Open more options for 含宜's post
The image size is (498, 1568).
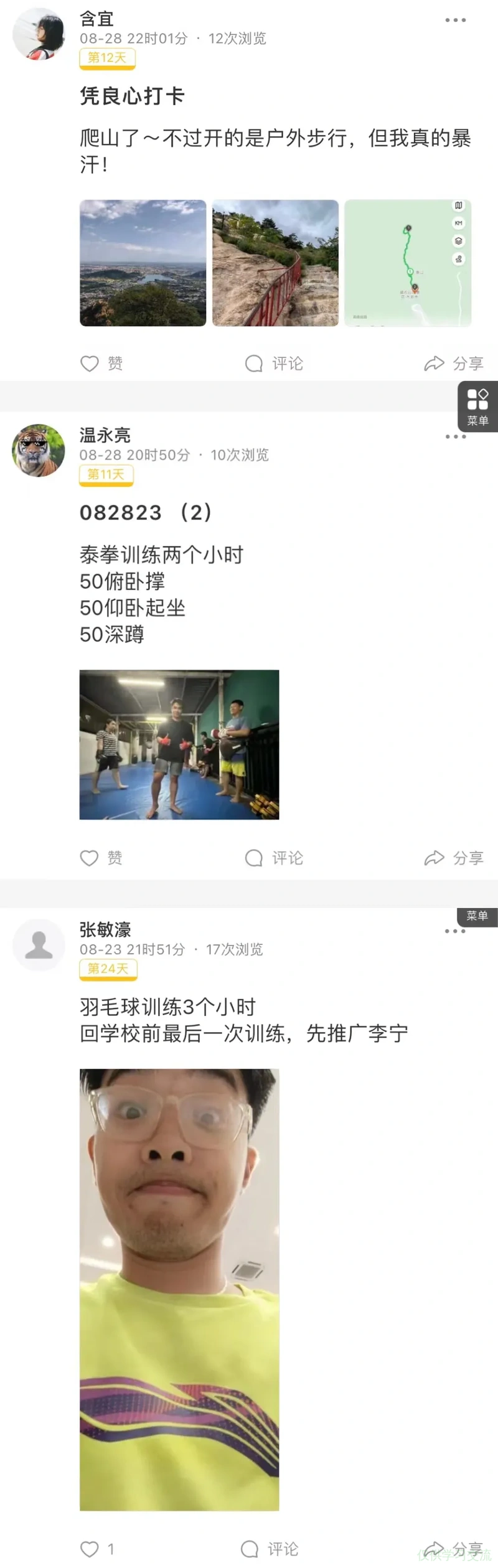pyautogui.click(x=456, y=20)
